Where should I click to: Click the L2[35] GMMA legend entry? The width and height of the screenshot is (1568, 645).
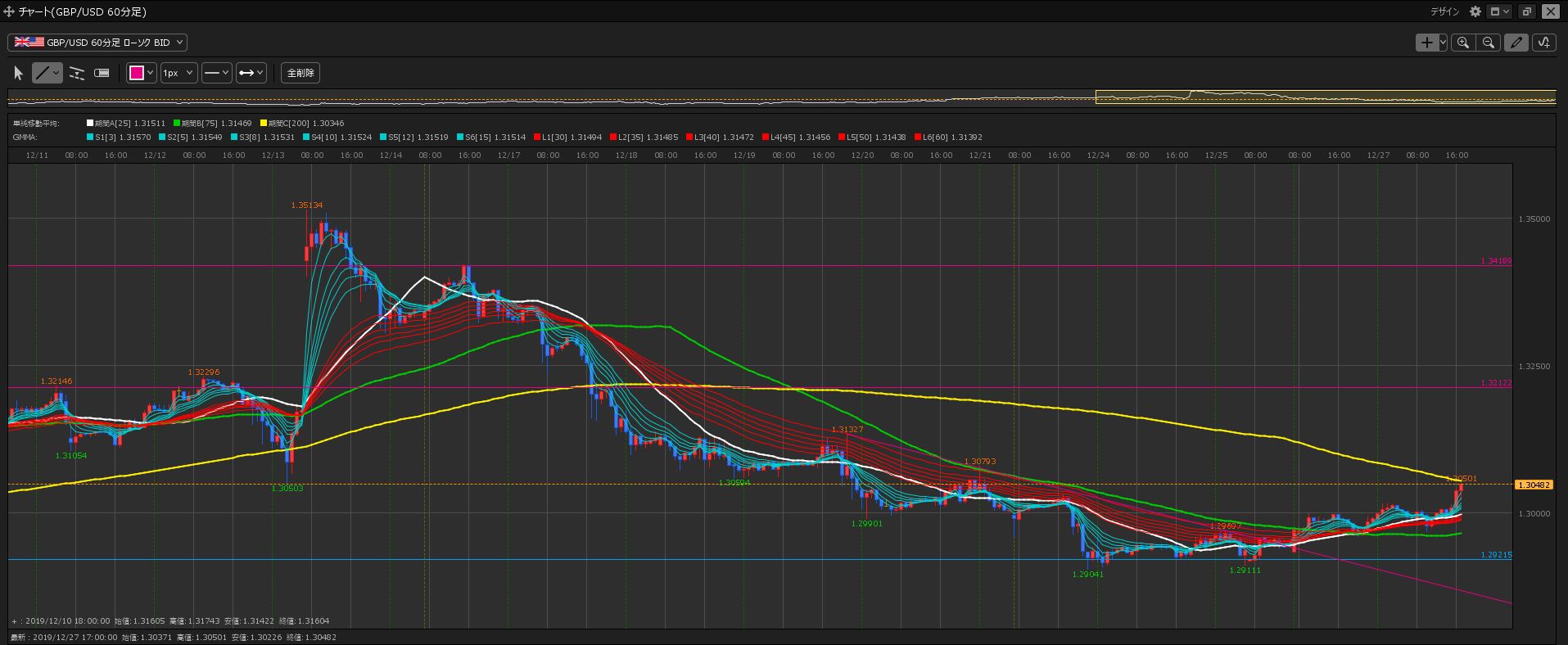(x=644, y=138)
